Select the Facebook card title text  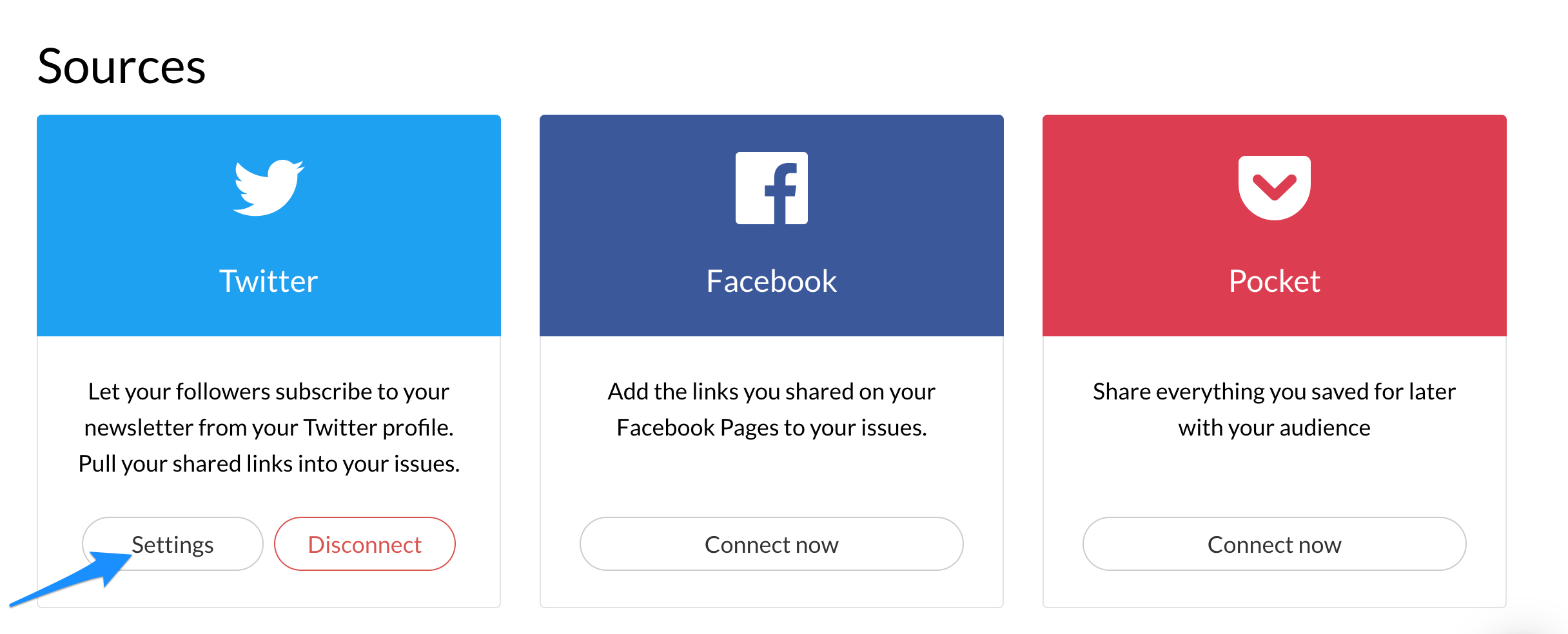772,281
